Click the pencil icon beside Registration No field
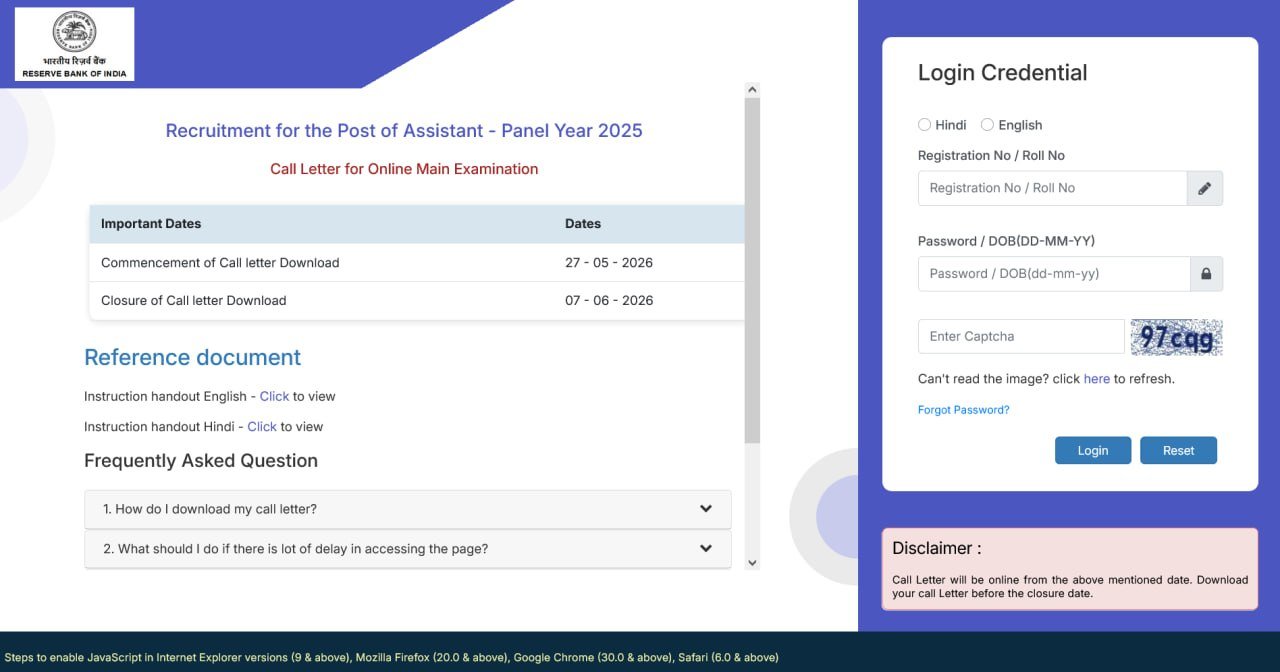Image resolution: width=1280 pixels, height=672 pixels. 1204,188
